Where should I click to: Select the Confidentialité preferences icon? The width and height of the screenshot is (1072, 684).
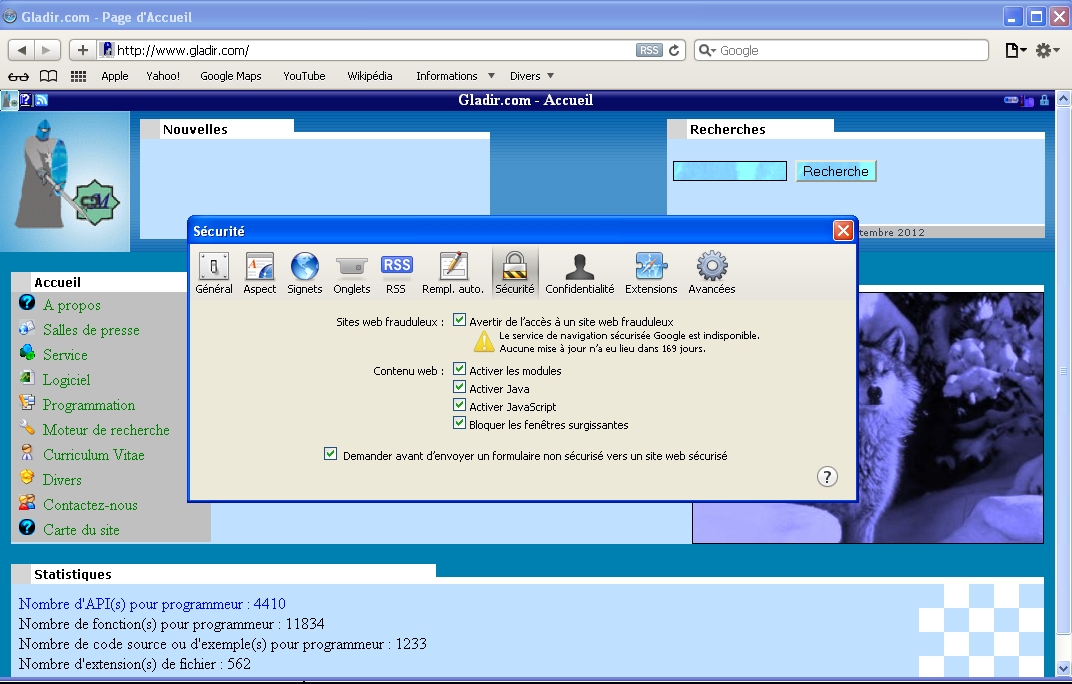click(579, 272)
